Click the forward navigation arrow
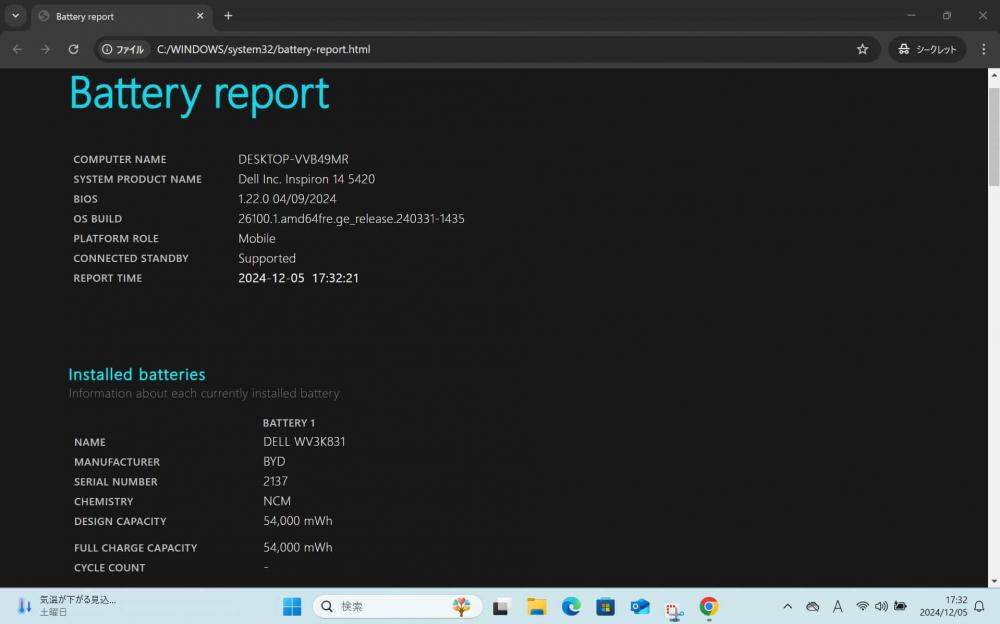The height and width of the screenshot is (624, 1000). [45, 49]
